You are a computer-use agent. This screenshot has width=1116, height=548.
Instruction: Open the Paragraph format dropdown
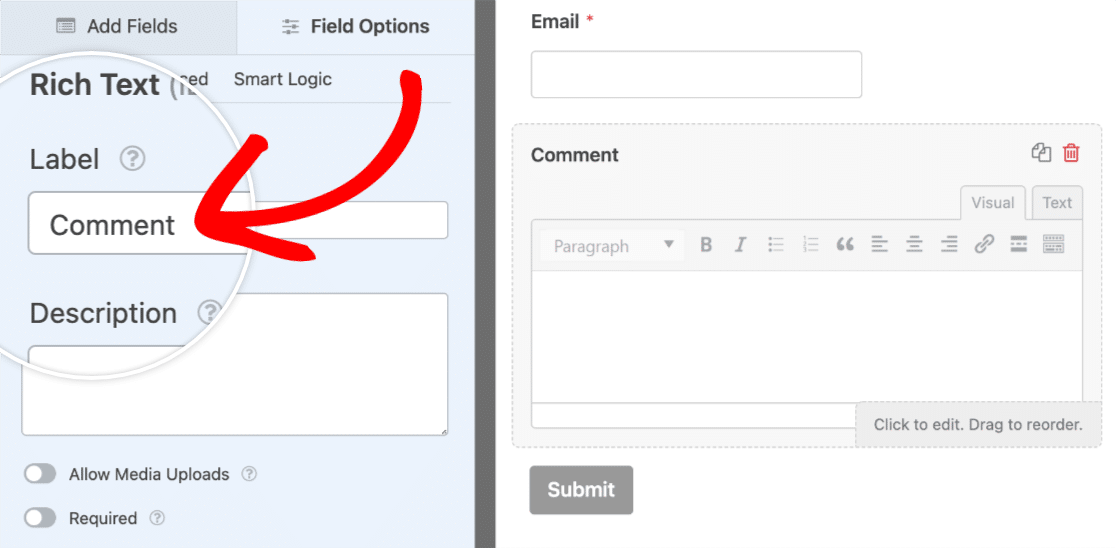(612, 246)
